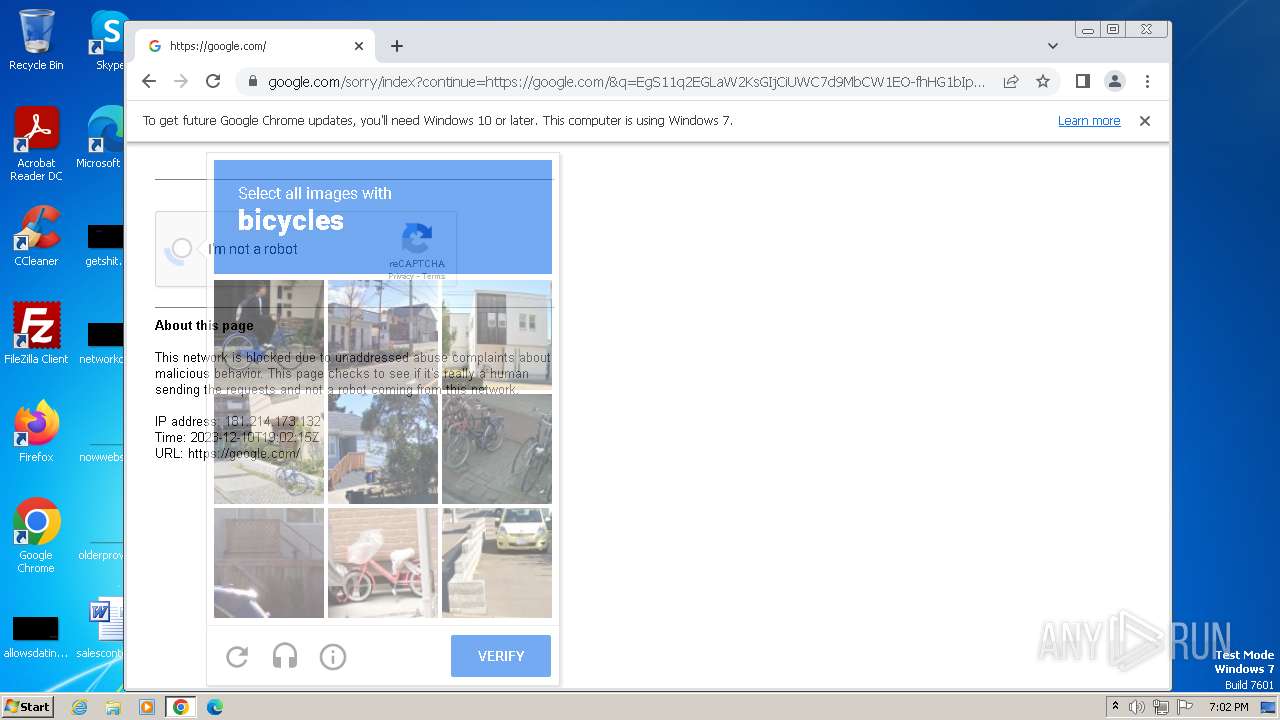Select the image of man with bicycle
This screenshot has height=720, width=1280.
coord(269,335)
